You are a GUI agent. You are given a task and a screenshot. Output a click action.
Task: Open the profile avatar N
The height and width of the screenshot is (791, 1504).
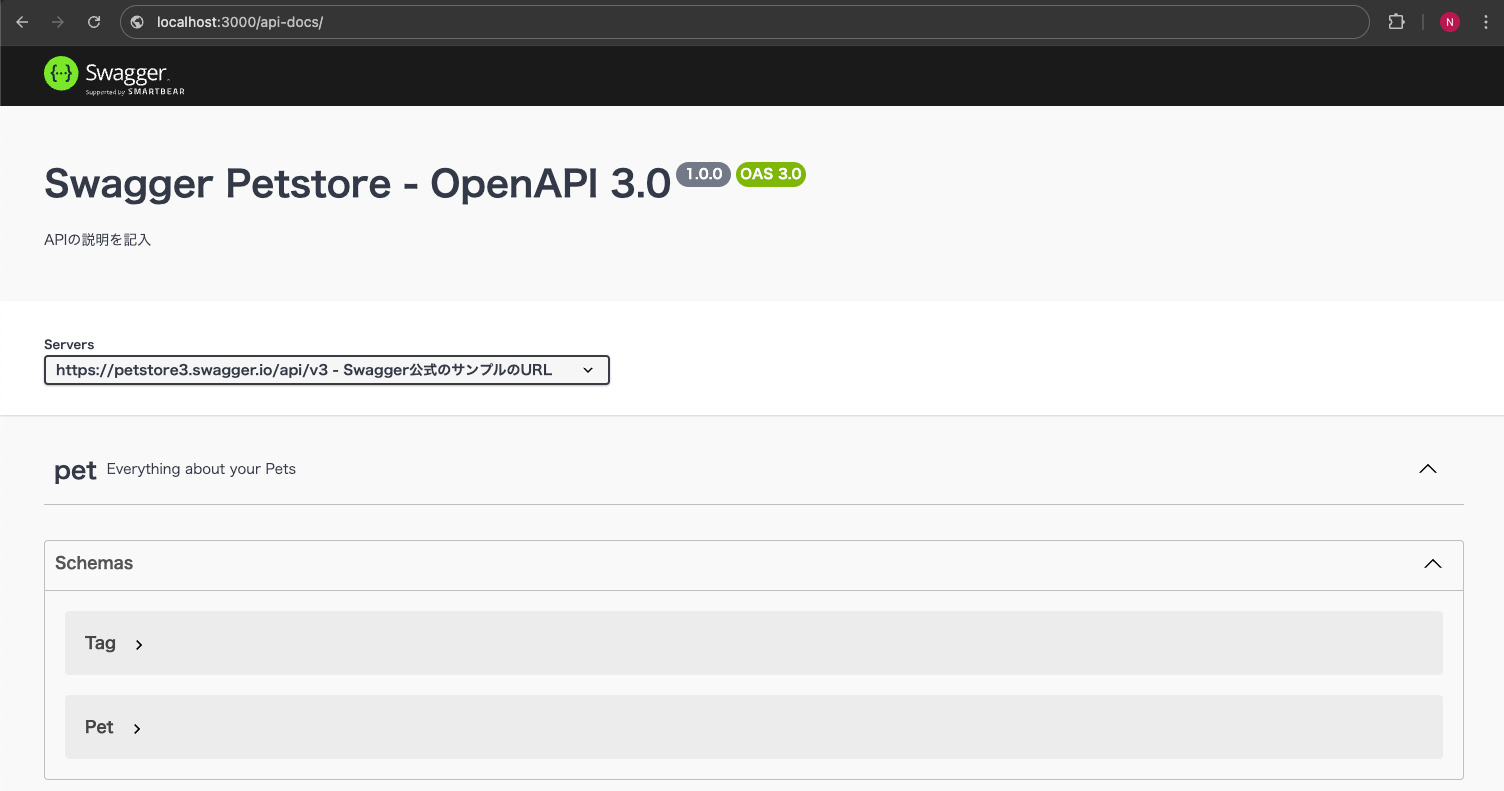point(1450,22)
